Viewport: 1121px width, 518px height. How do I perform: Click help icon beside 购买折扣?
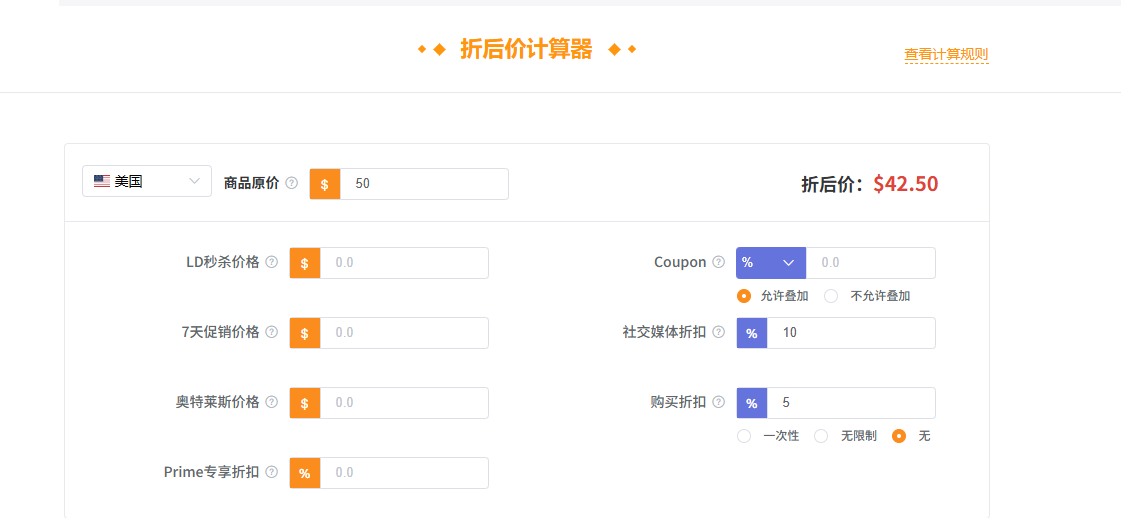click(718, 402)
